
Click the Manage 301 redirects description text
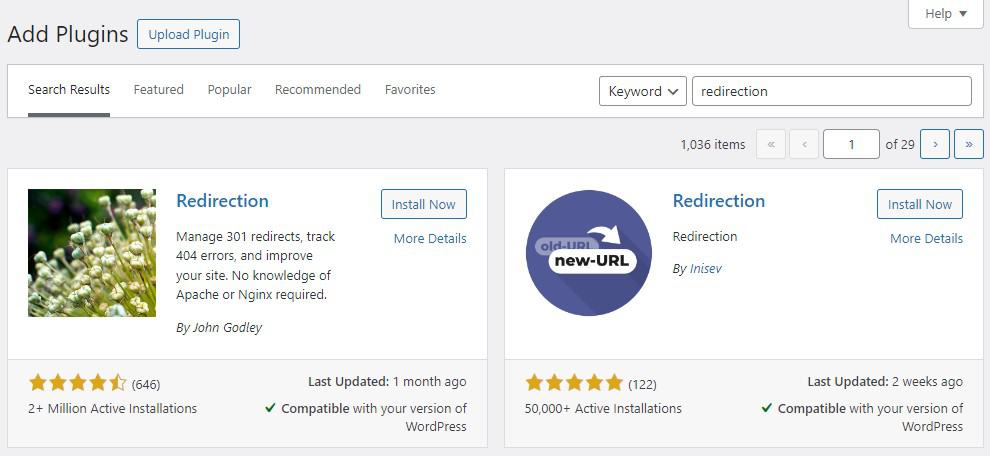(x=255, y=265)
